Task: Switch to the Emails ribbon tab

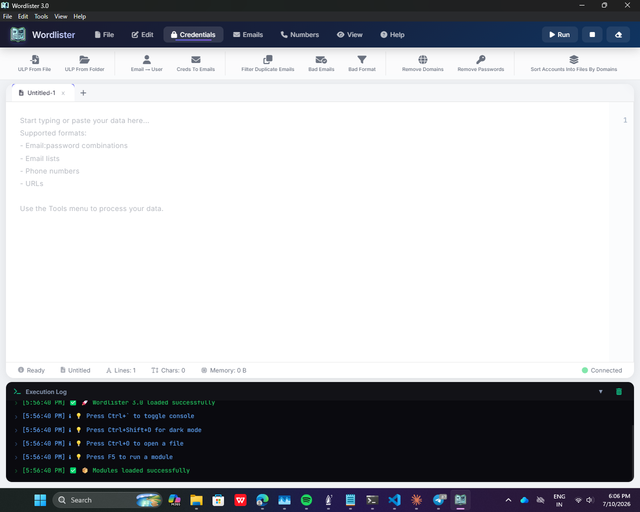Action: click(248, 35)
